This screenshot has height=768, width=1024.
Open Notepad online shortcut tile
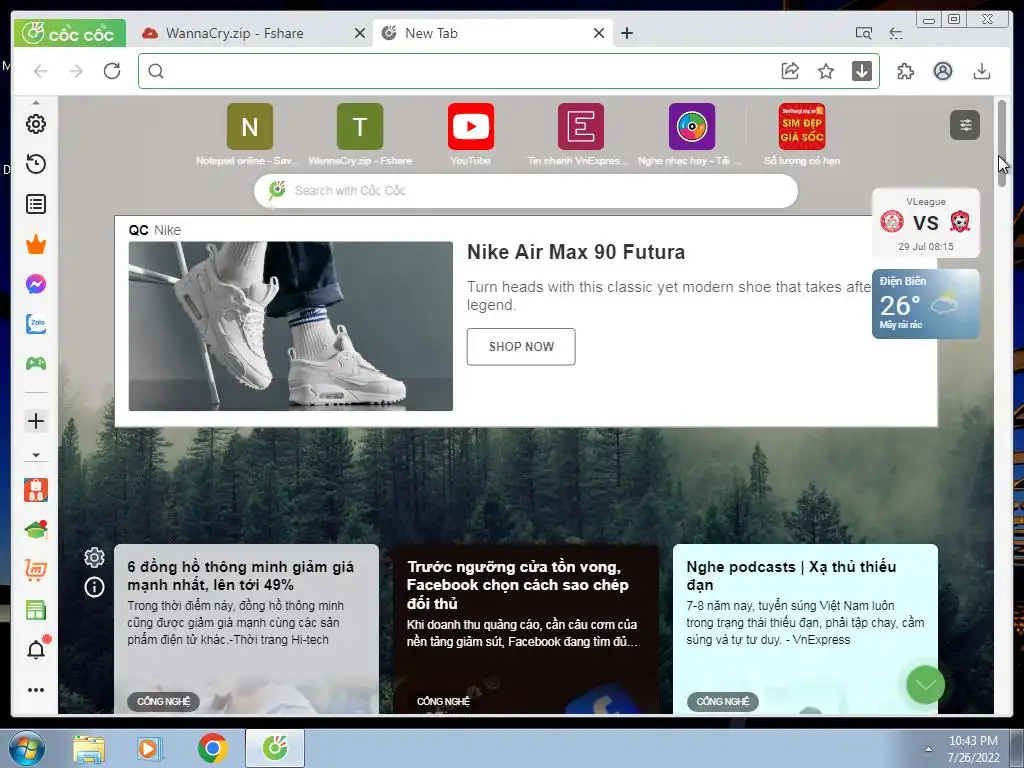tap(249, 127)
